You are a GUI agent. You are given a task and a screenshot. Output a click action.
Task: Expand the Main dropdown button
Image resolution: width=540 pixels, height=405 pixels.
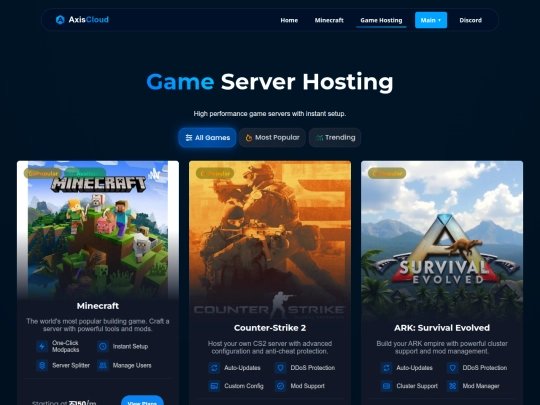pyautogui.click(x=431, y=20)
